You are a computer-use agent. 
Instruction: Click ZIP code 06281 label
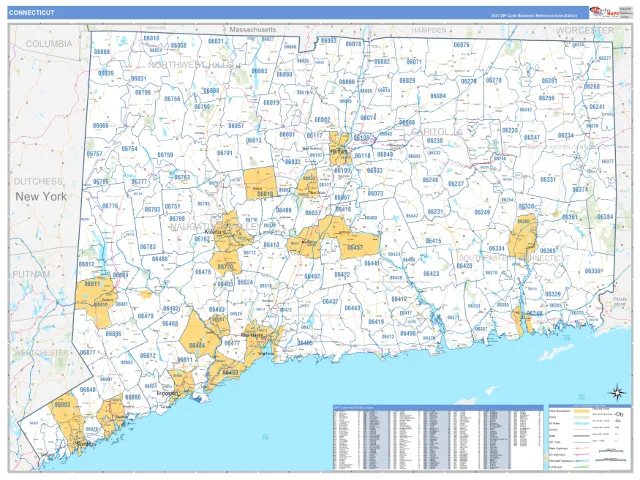(549, 80)
